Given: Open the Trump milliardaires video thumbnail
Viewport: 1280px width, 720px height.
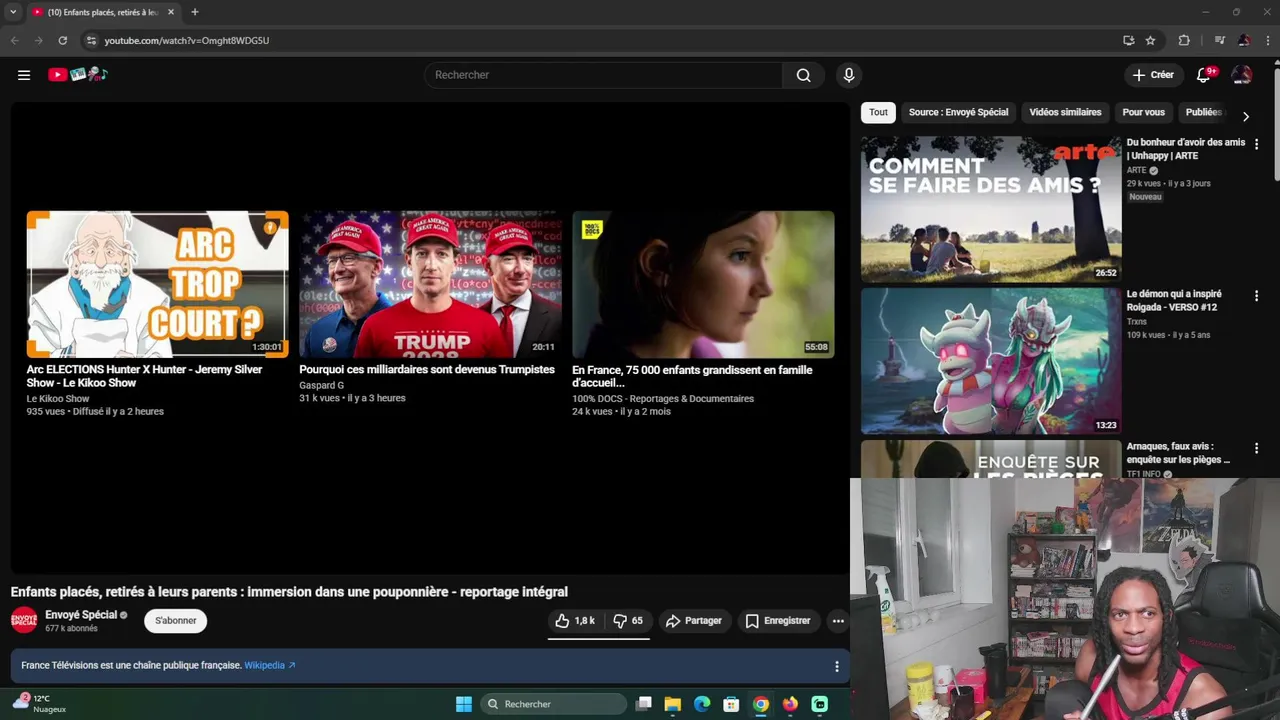Looking at the screenshot, I should [x=430, y=284].
